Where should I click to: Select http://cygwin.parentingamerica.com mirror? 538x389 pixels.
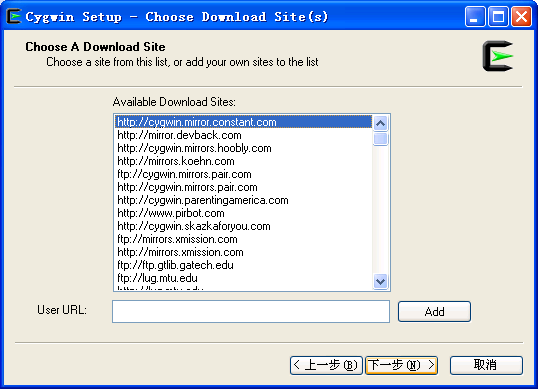244,200
